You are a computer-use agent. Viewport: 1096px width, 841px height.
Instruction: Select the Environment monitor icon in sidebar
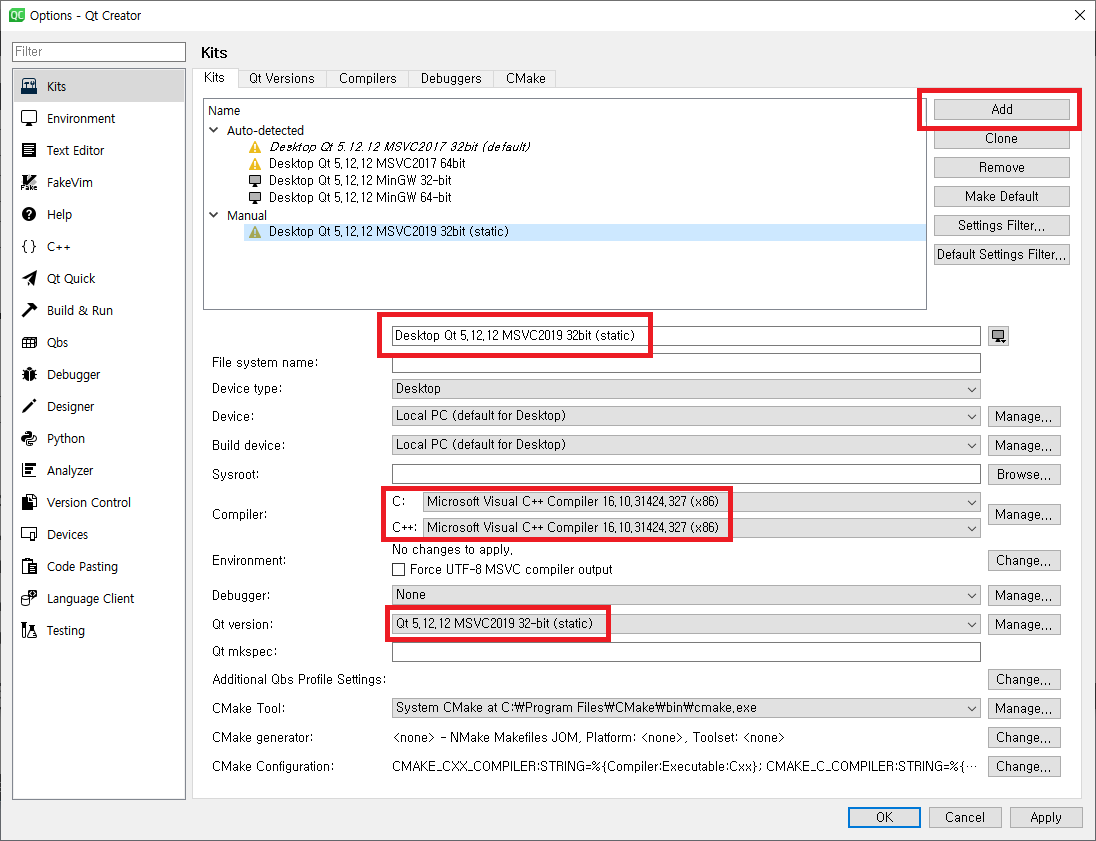(x=29, y=118)
